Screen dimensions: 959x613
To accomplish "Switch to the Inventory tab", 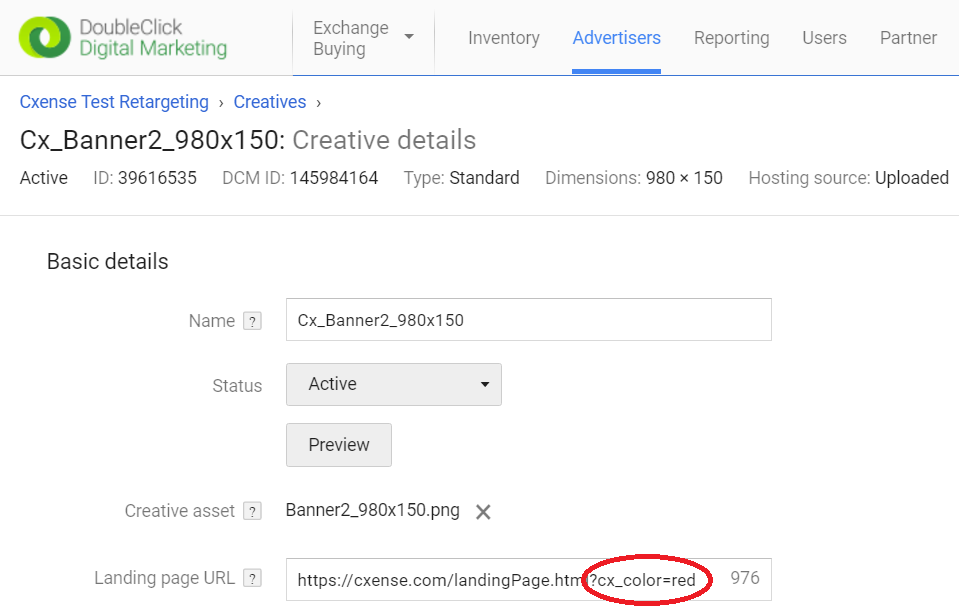I will (504, 38).
